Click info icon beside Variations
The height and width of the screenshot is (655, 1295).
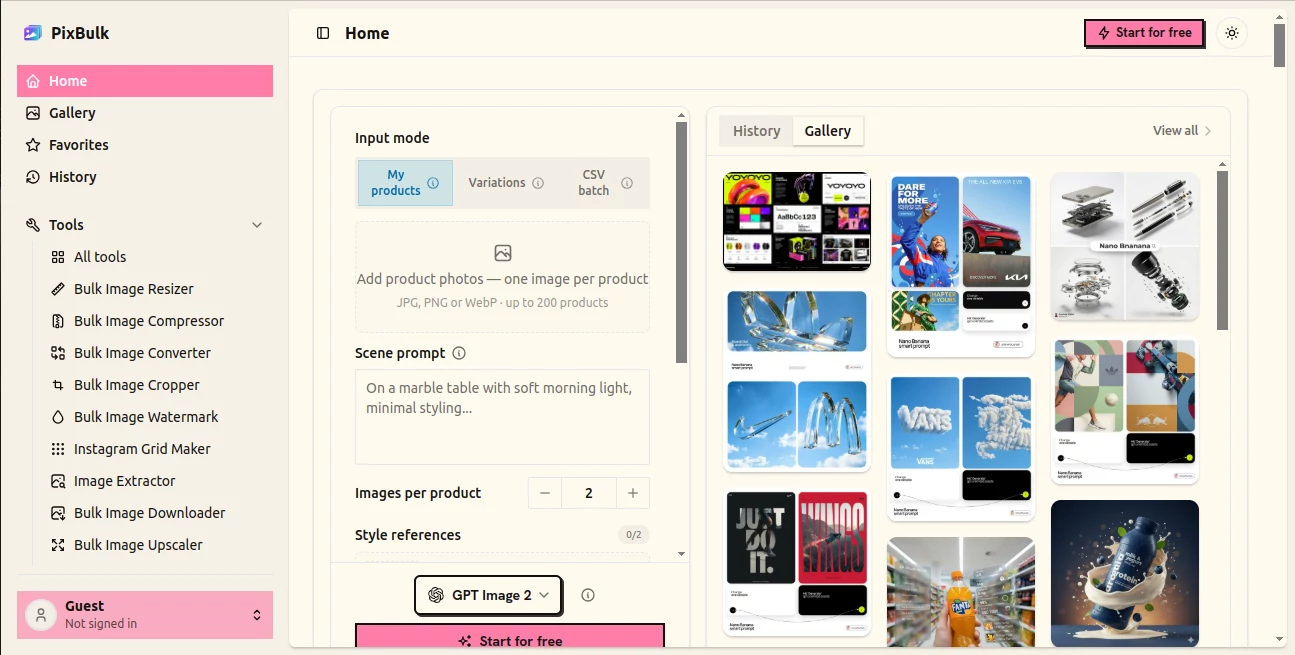click(x=538, y=183)
